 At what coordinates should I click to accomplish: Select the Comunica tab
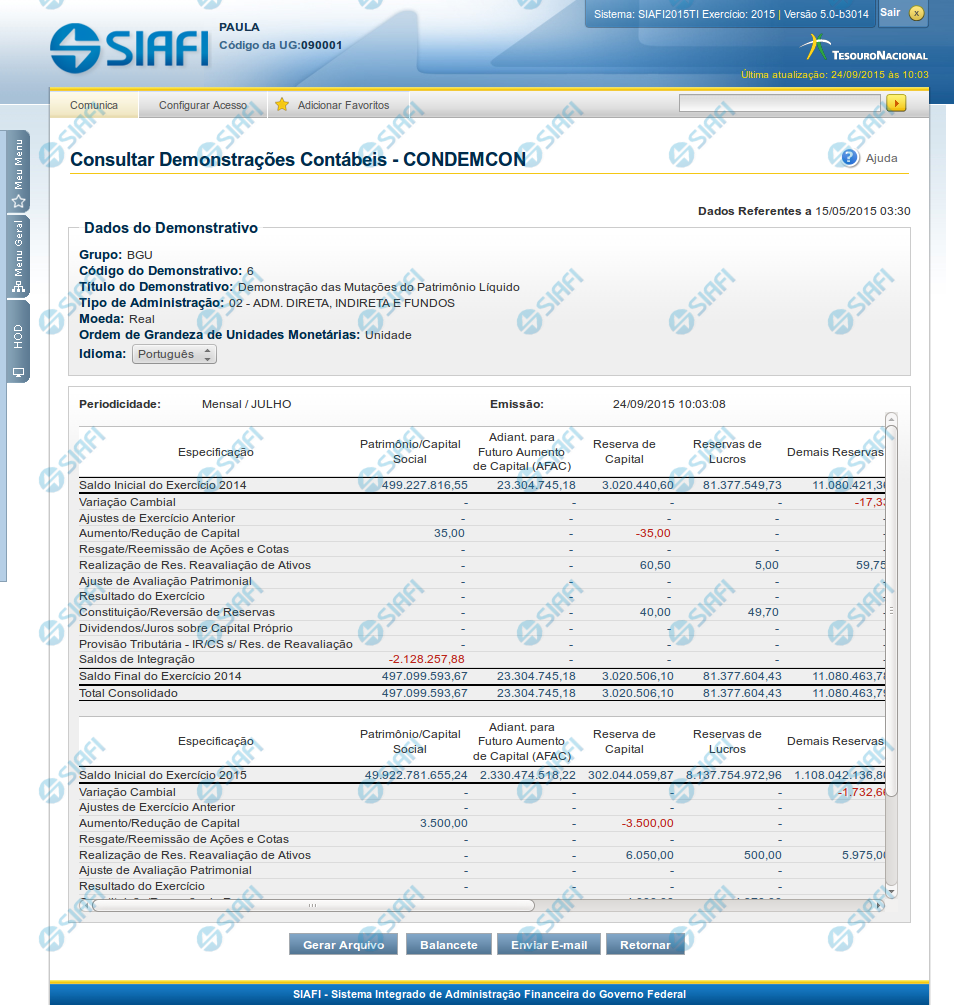click(94, 105)
